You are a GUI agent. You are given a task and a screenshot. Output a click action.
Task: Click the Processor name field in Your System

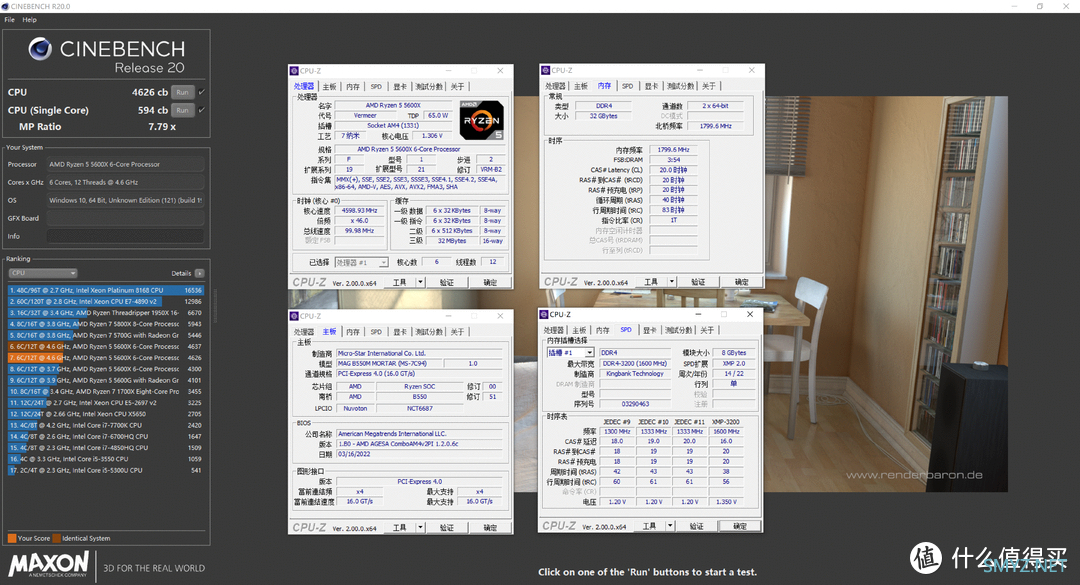pos(125,164)
